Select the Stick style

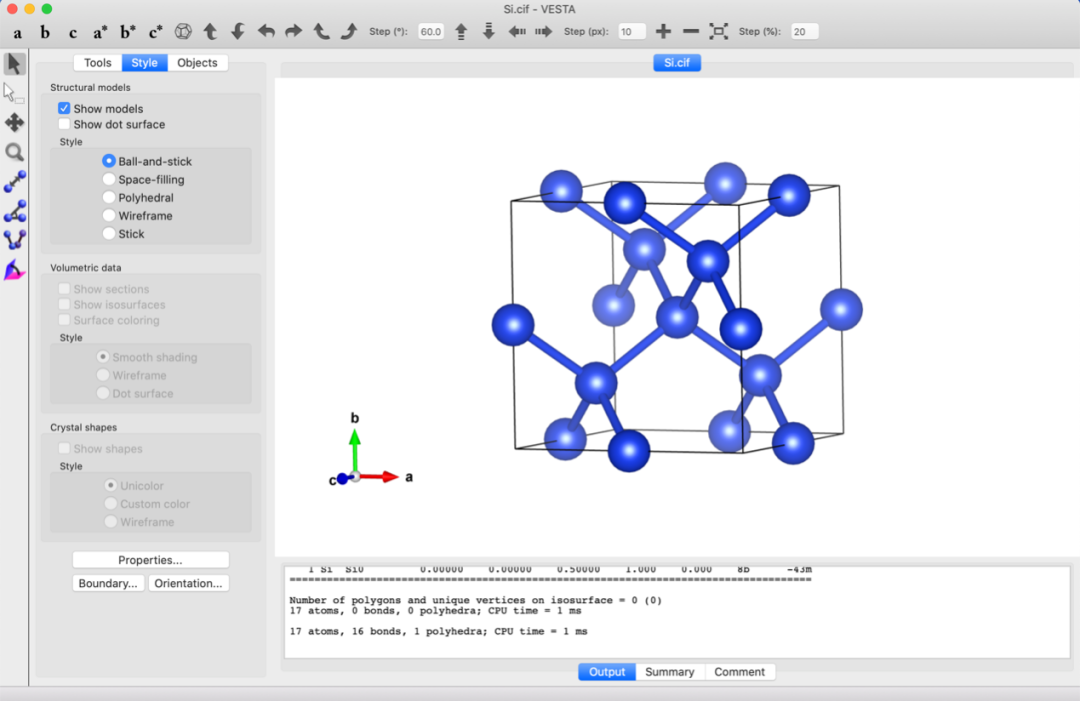tap(109, 233)
